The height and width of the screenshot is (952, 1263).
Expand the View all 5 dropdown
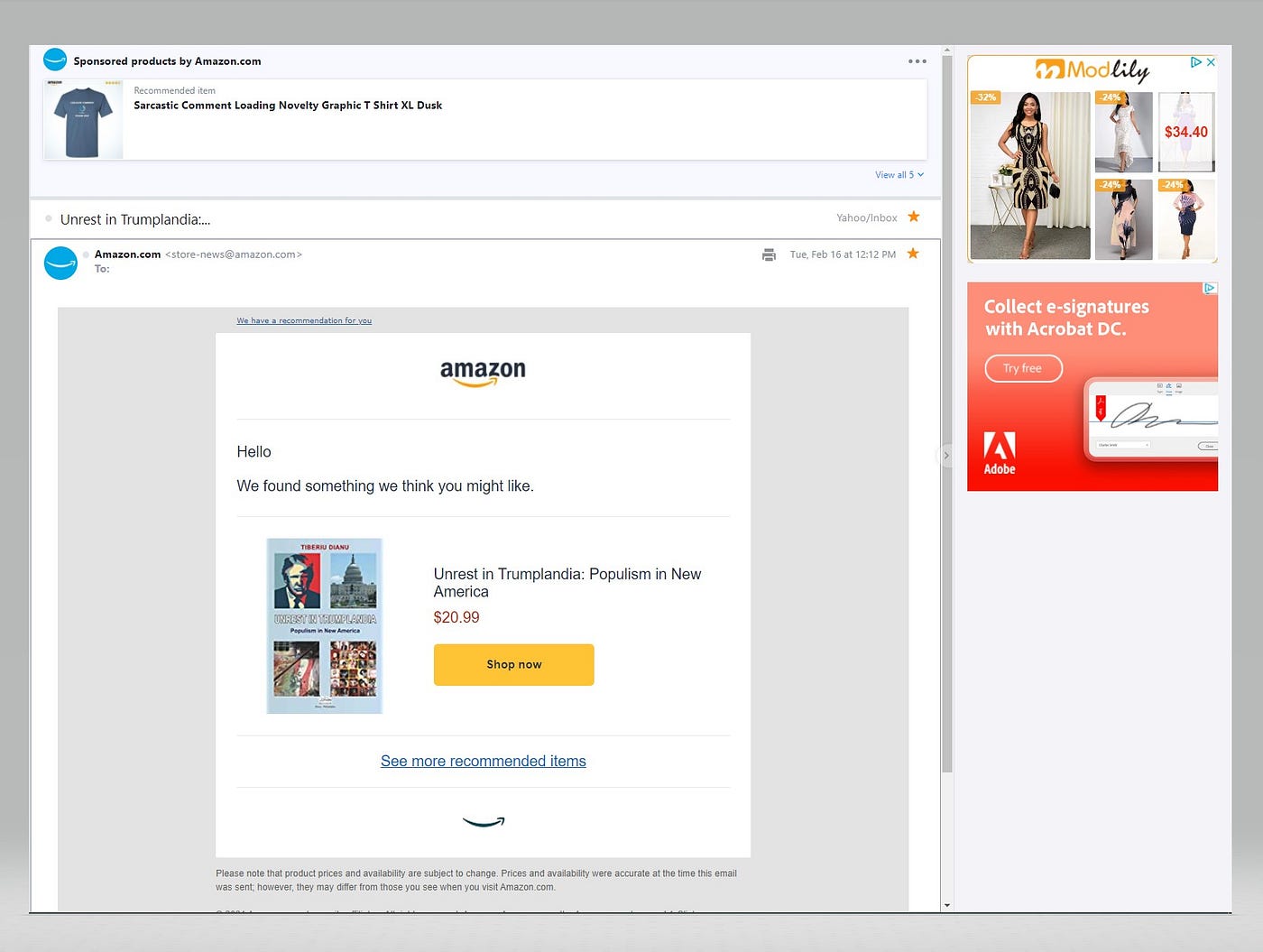(x=899, y=175)
